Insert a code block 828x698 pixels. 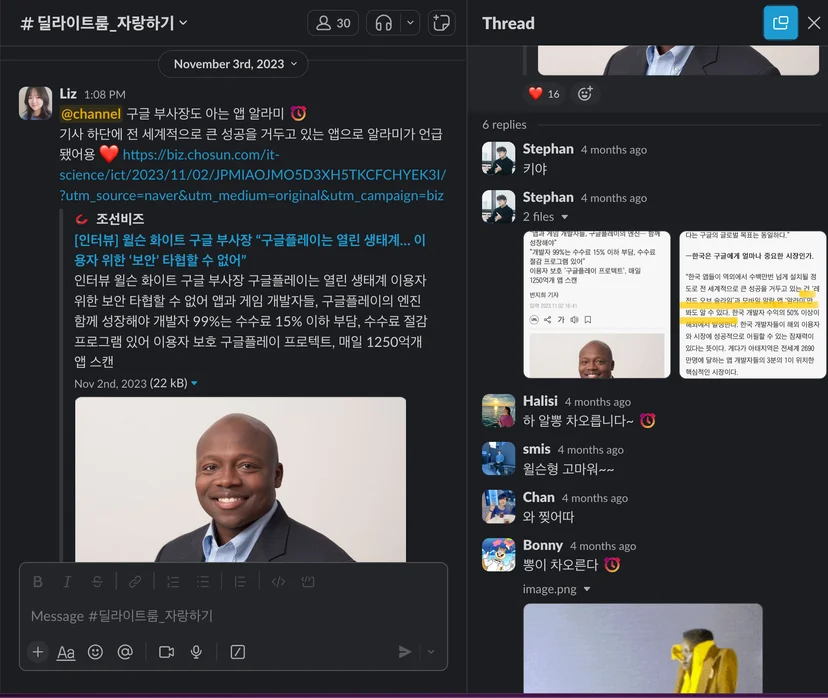[308, 582]
